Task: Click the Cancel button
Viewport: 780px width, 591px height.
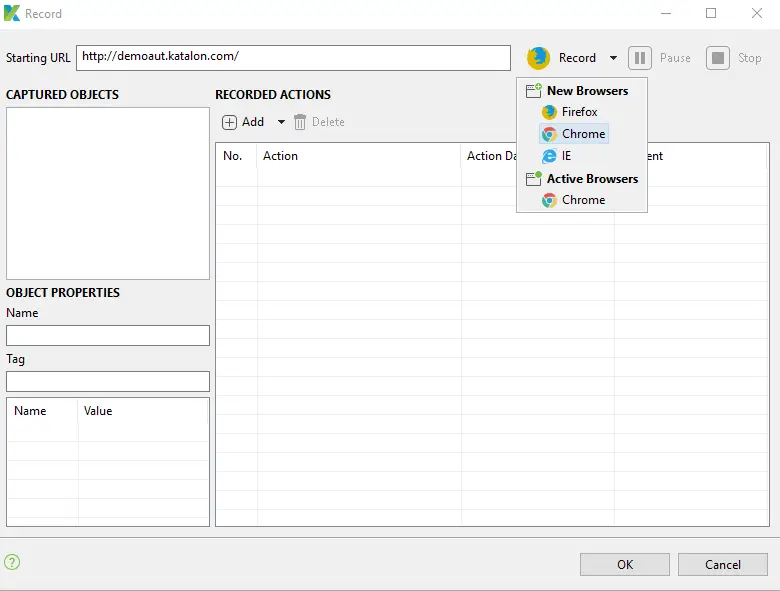Action: pyautogui.click(x=723, y=565)
